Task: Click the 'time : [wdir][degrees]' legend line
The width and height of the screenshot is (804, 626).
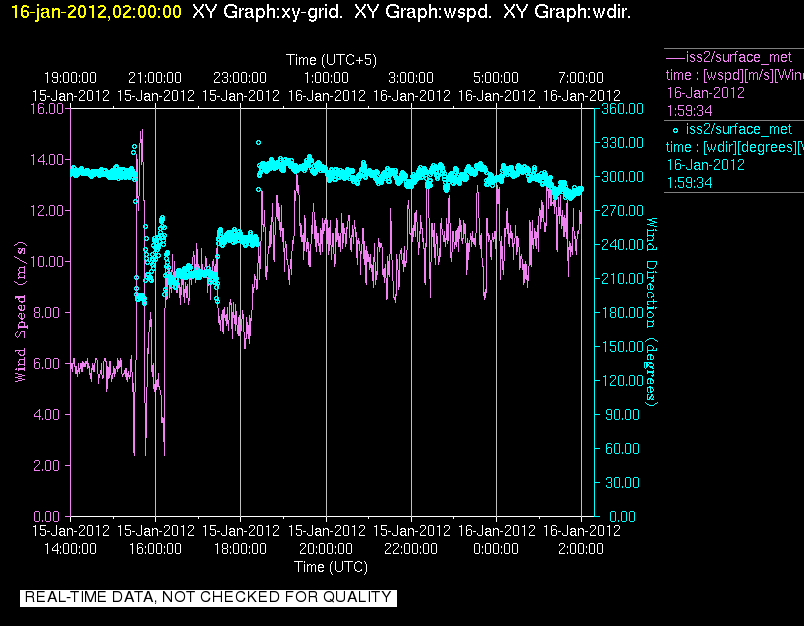Action: click(734, 147)
